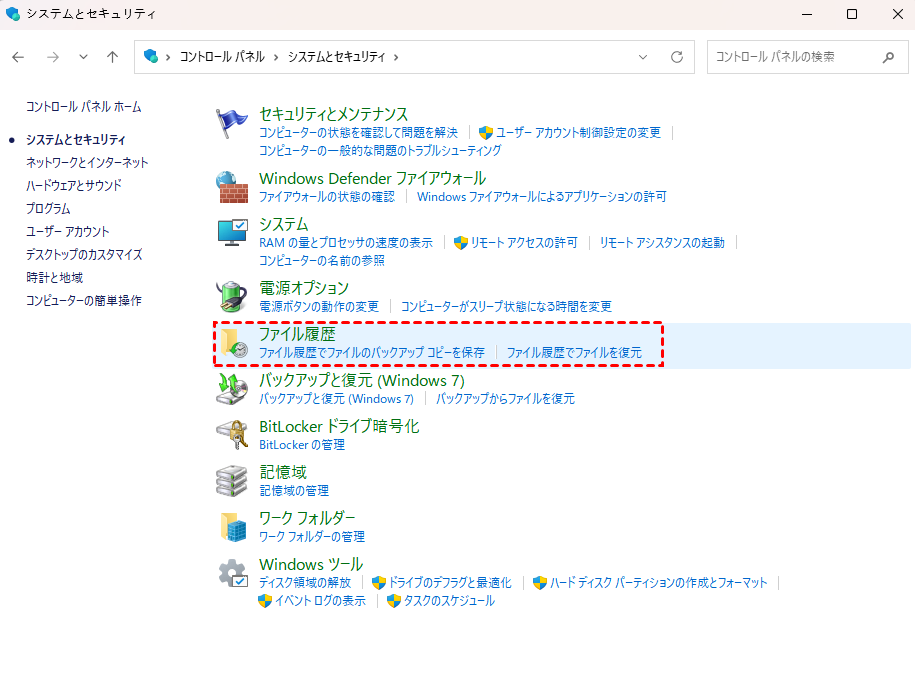The image size is (915, 685).
Task: Click ワーク フォルダーの管理 link
Action: point(312,537)
